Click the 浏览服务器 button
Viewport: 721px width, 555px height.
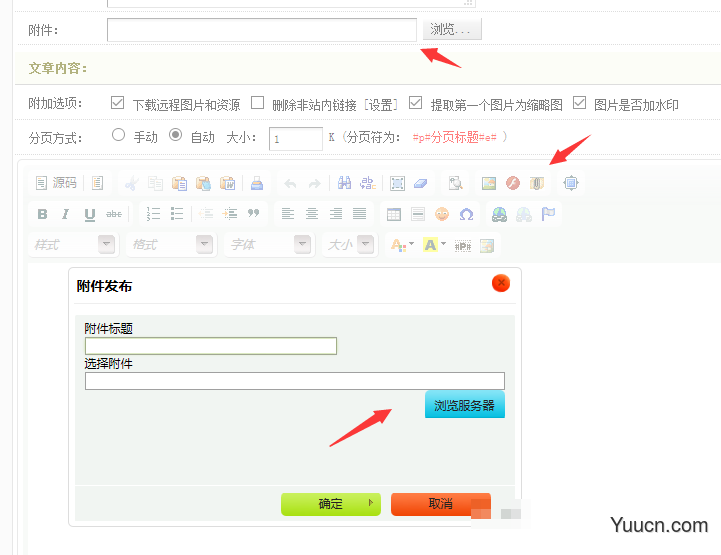(x=465, y=405)
